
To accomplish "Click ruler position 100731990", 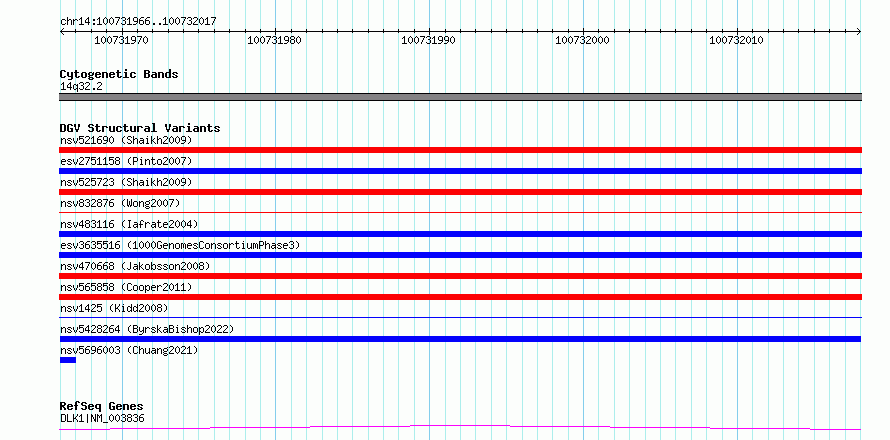I will [429, 40].
